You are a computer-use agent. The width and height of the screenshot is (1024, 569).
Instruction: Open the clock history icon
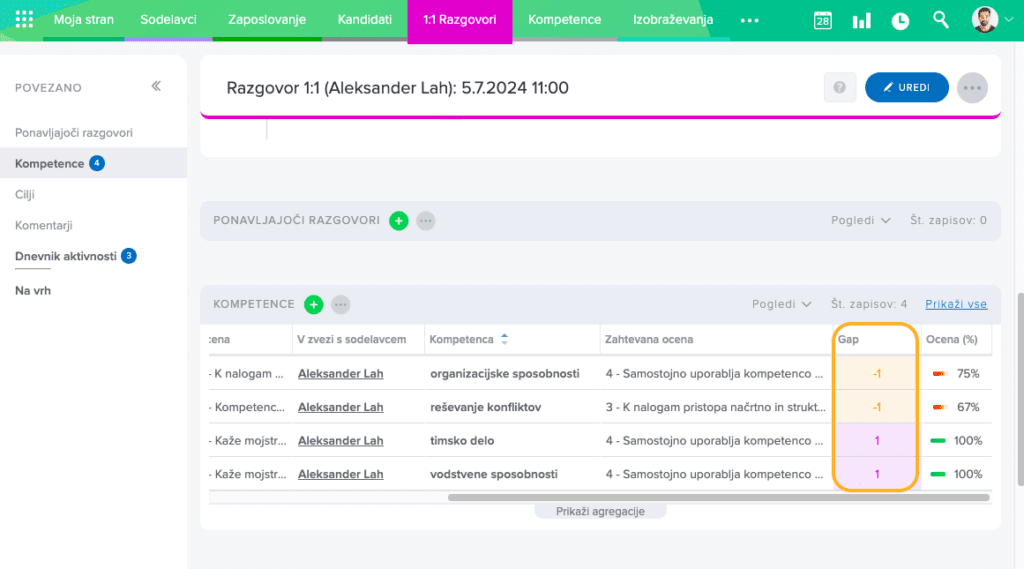[x=900, y=20]
